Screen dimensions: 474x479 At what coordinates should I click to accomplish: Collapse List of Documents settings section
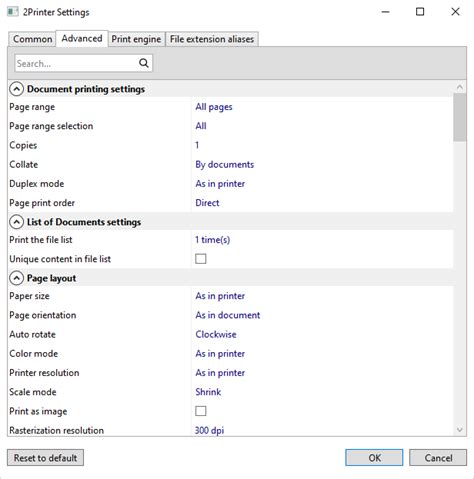[x=16, y=222]
